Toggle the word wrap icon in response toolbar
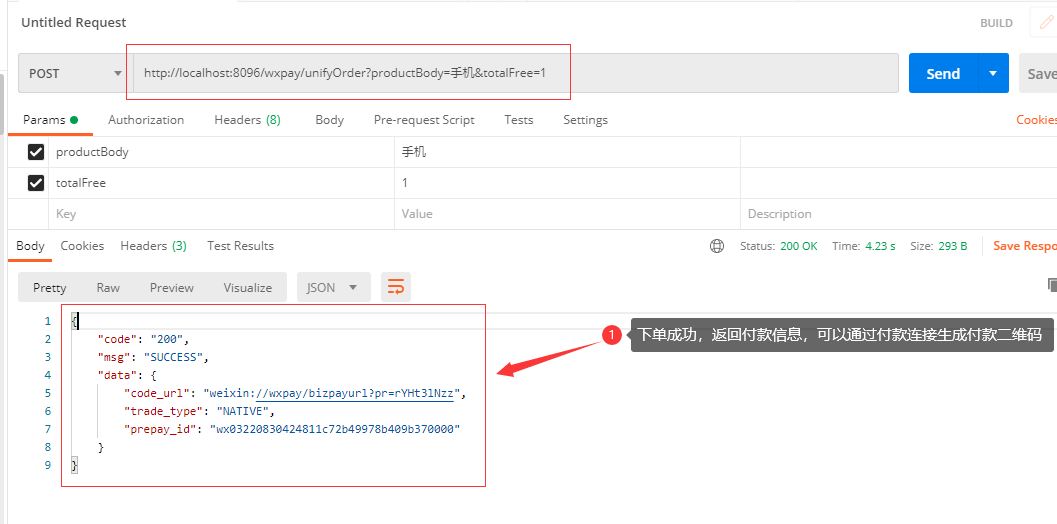Viewport: 1057px width, 524px height. [396, 287]
